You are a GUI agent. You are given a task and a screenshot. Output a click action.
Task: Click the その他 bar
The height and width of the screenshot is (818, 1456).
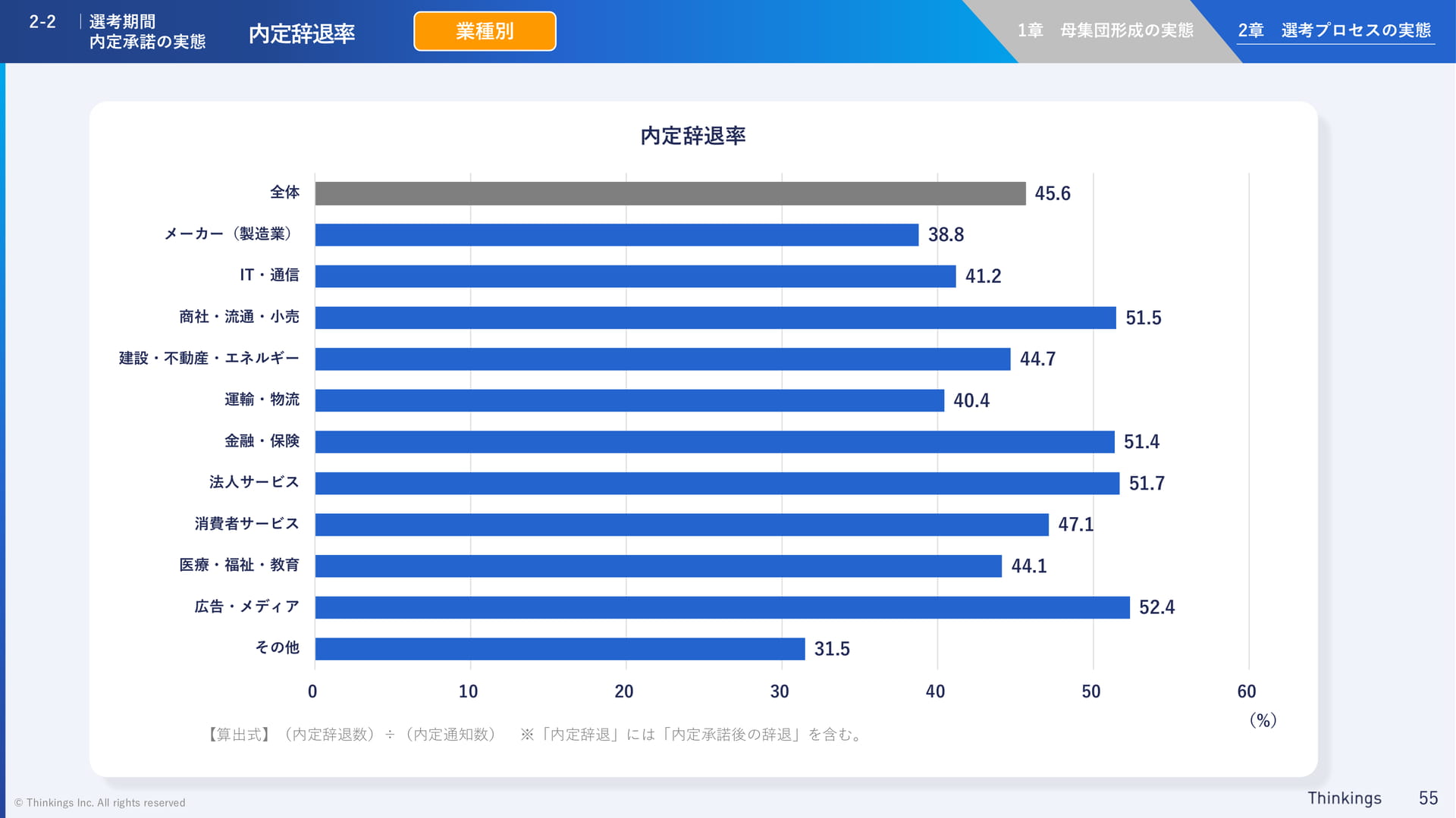coord(560,649)
